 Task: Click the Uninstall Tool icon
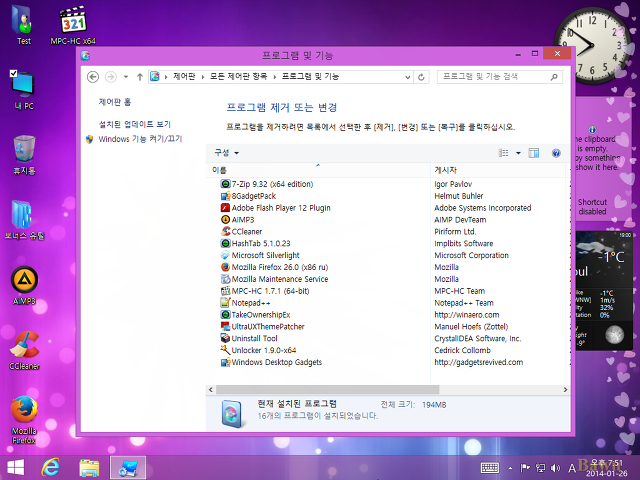click(225, 338)
